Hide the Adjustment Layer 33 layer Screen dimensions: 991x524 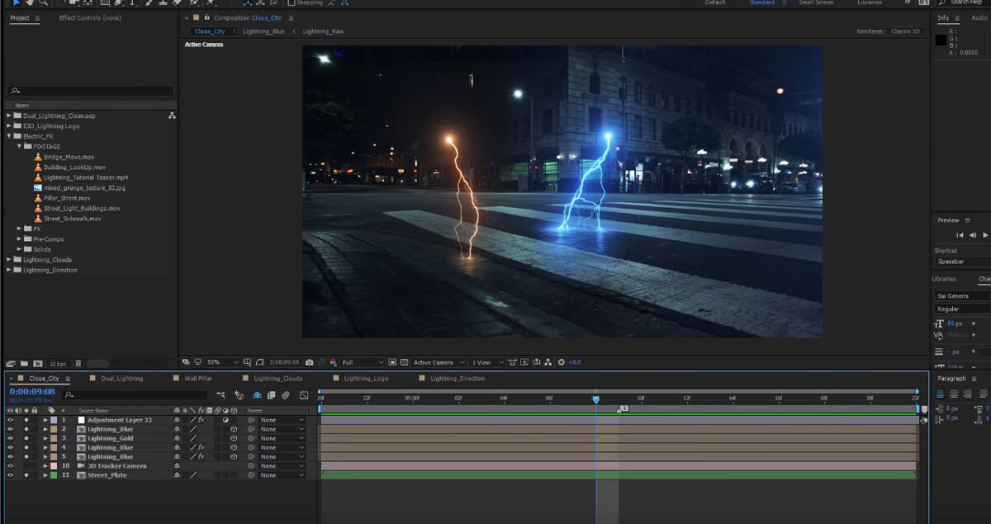click(10, 420)
